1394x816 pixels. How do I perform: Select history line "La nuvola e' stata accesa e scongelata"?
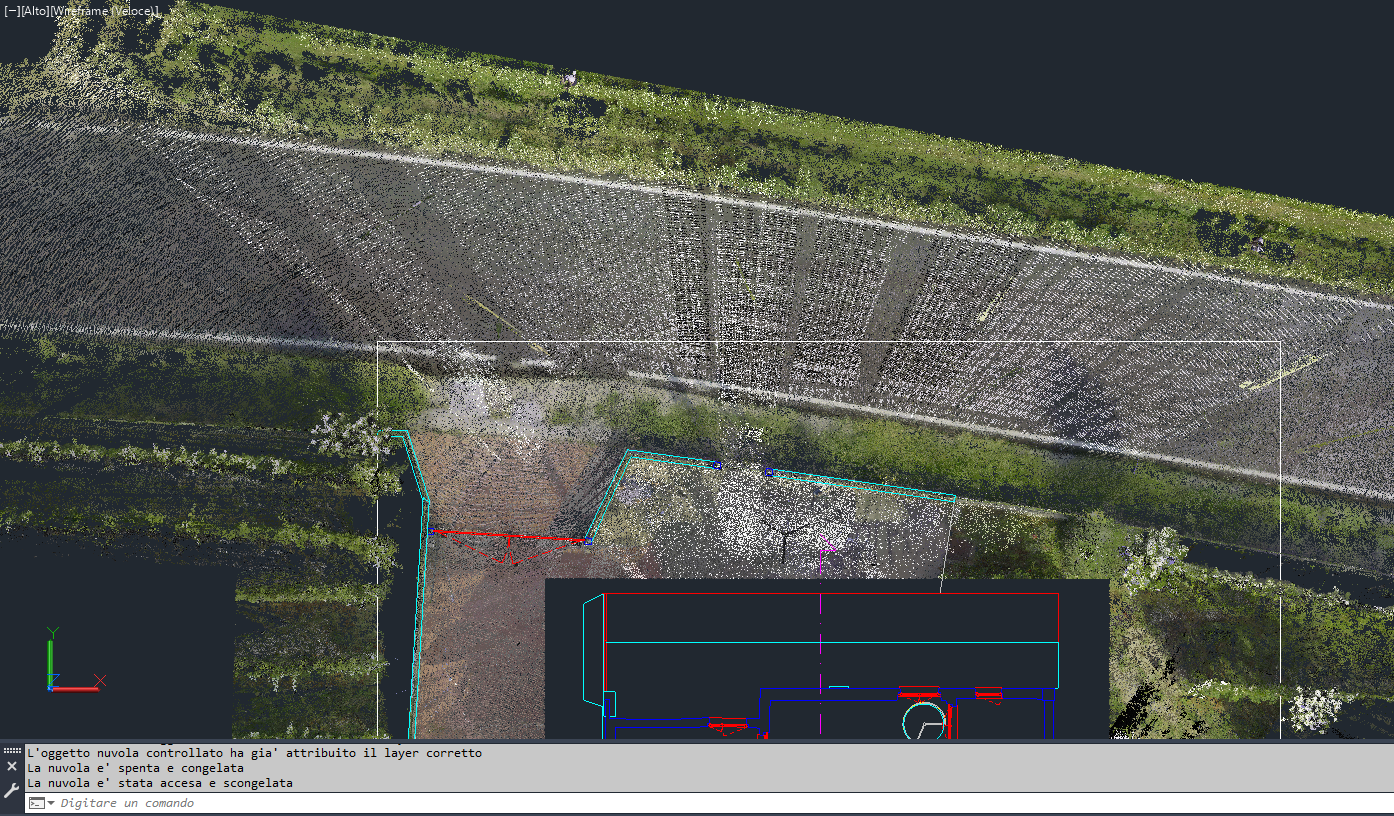tap(160, 783)
